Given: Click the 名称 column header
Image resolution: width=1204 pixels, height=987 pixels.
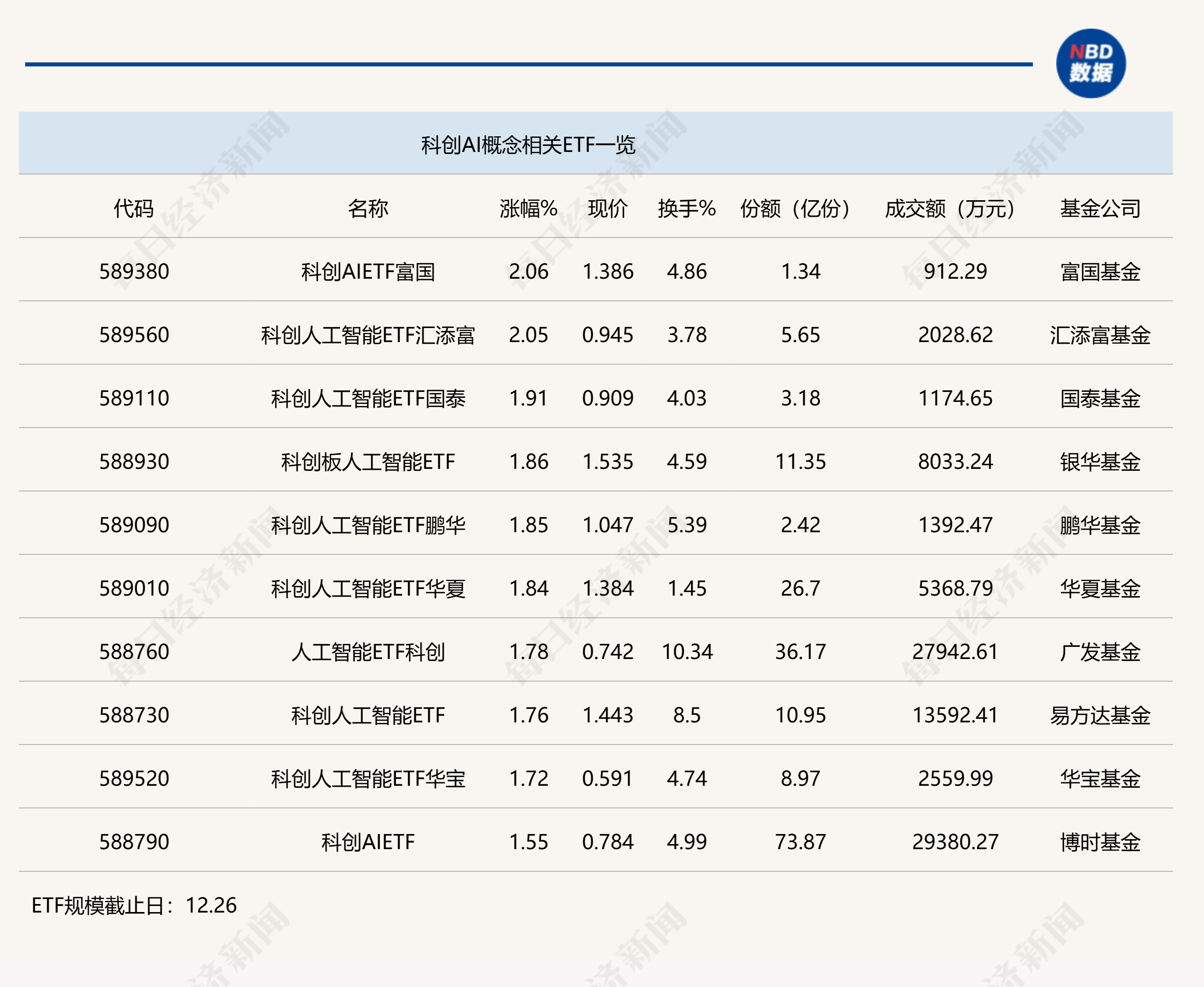Looking at the screenshot, I should point(368,209).
